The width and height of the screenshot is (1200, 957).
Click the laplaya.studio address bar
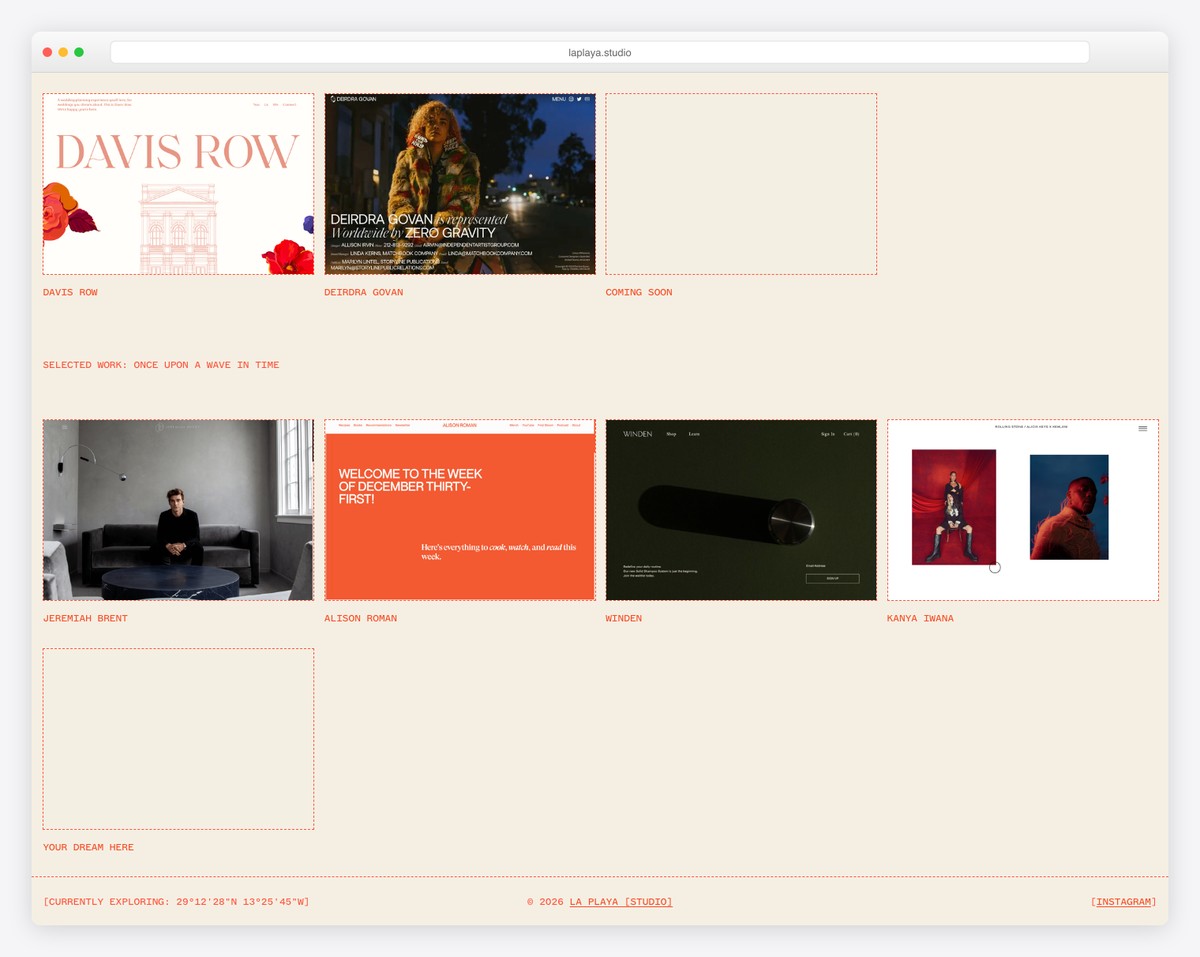[x=600, y=52]
